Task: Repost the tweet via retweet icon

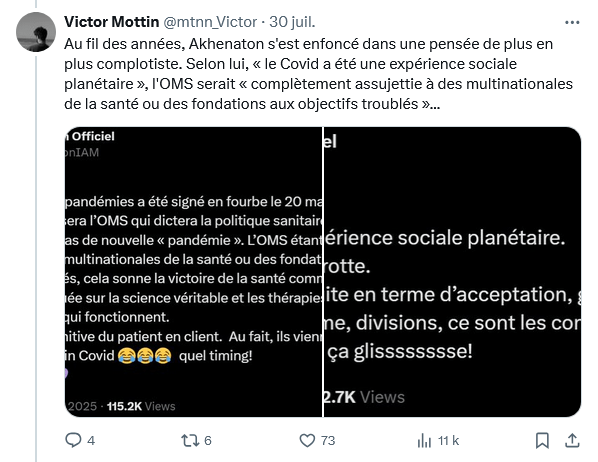Action: 190,441
